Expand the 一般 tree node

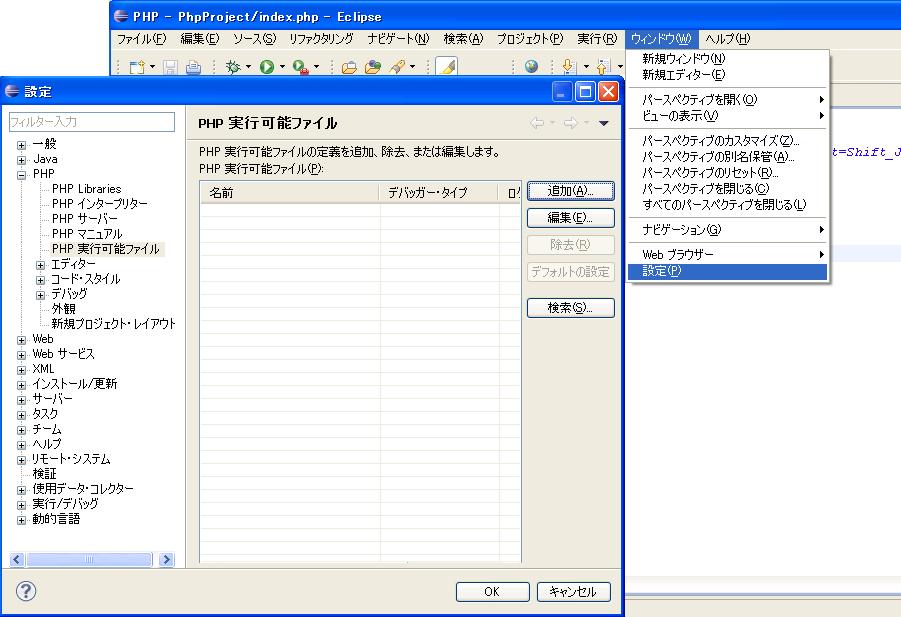click(x=21, y=145)
